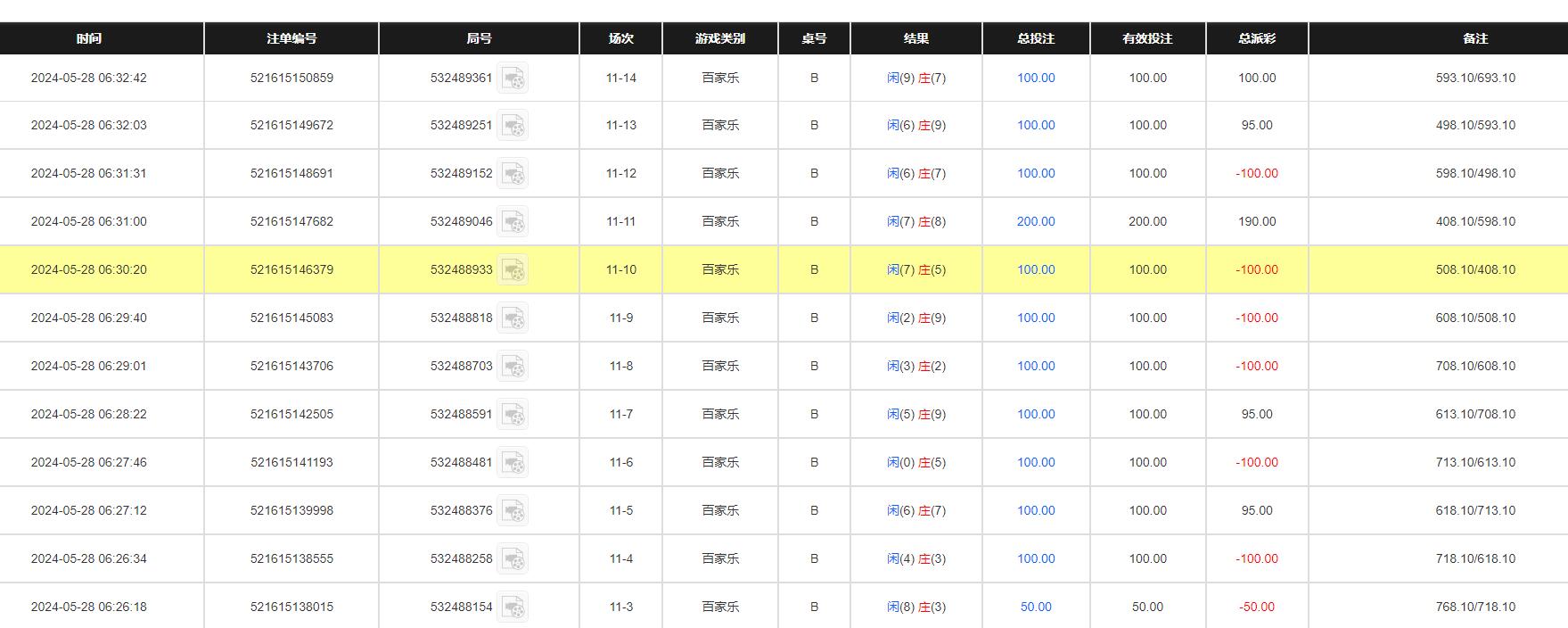Sort by the 时间 column header
The height and width of the screenshot is (628, 1568).
click(89, 38)
